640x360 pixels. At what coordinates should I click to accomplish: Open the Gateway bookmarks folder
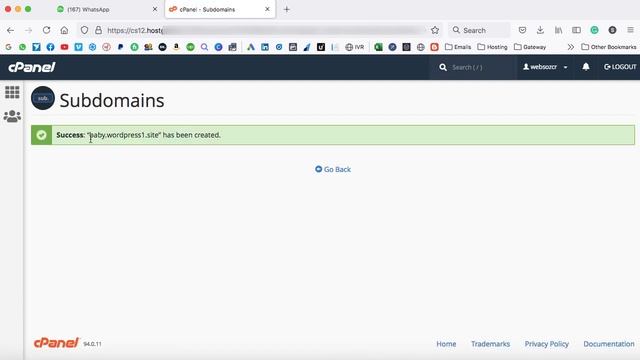coord(530,47)
